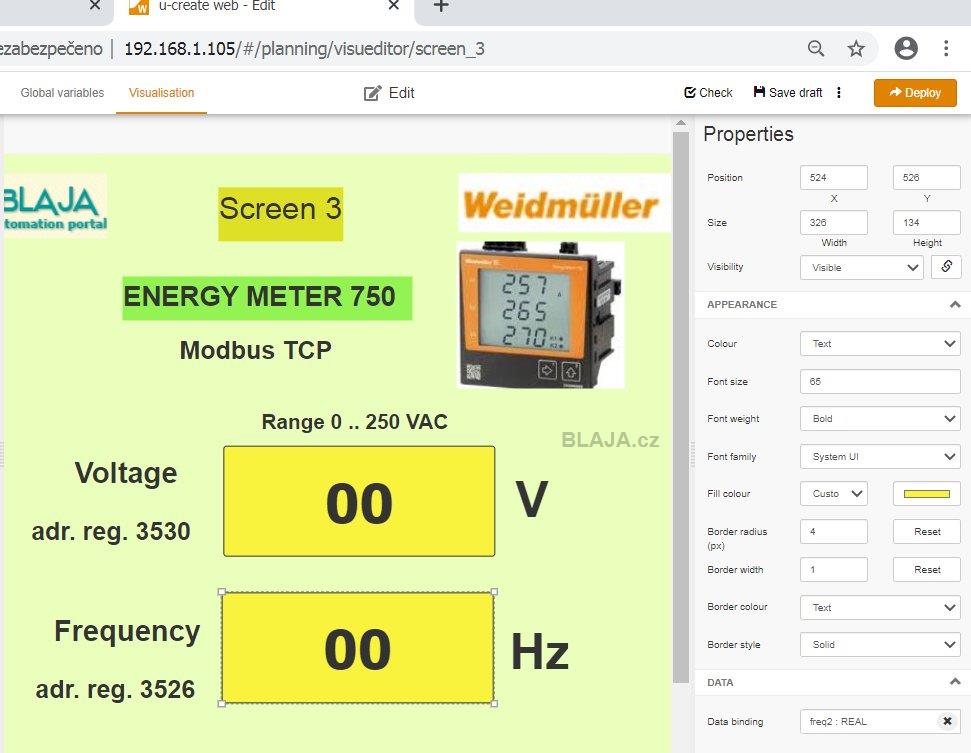Screen dimensions: 971x753
Task: Click the canvas vertical scrollbar
Action: 681,406
